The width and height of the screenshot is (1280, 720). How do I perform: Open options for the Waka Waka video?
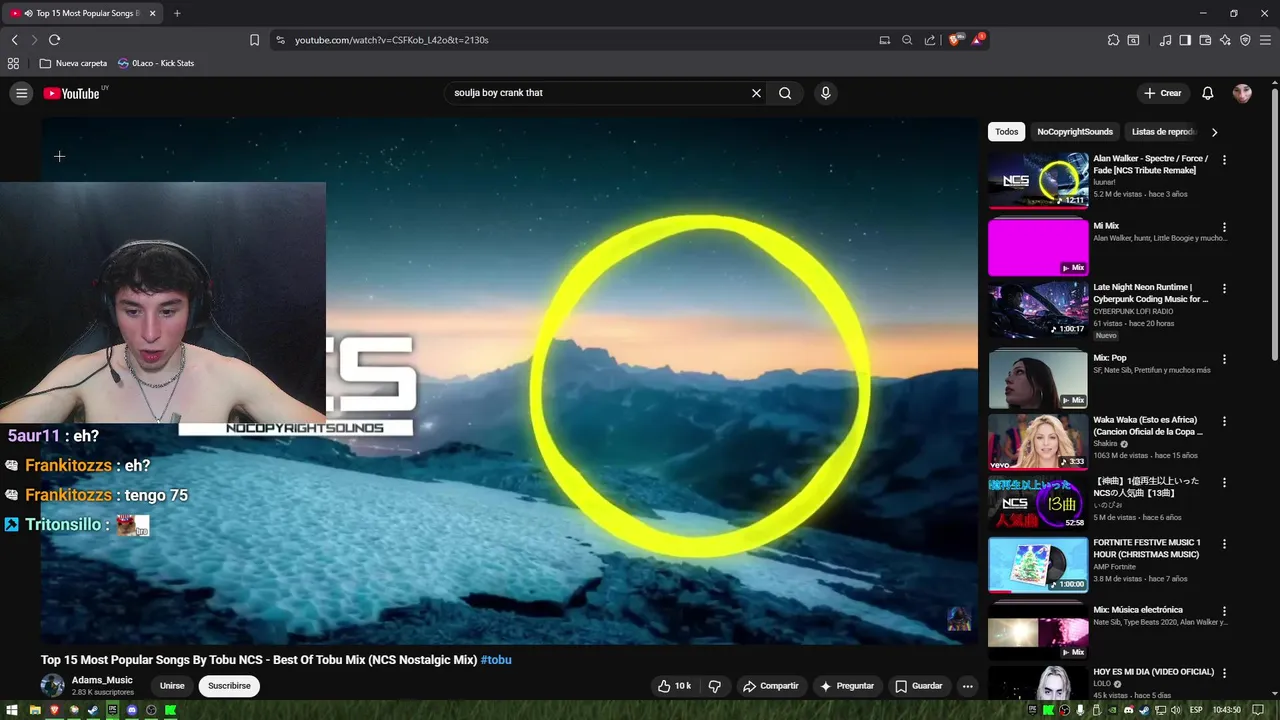[x=1224, y=421]
